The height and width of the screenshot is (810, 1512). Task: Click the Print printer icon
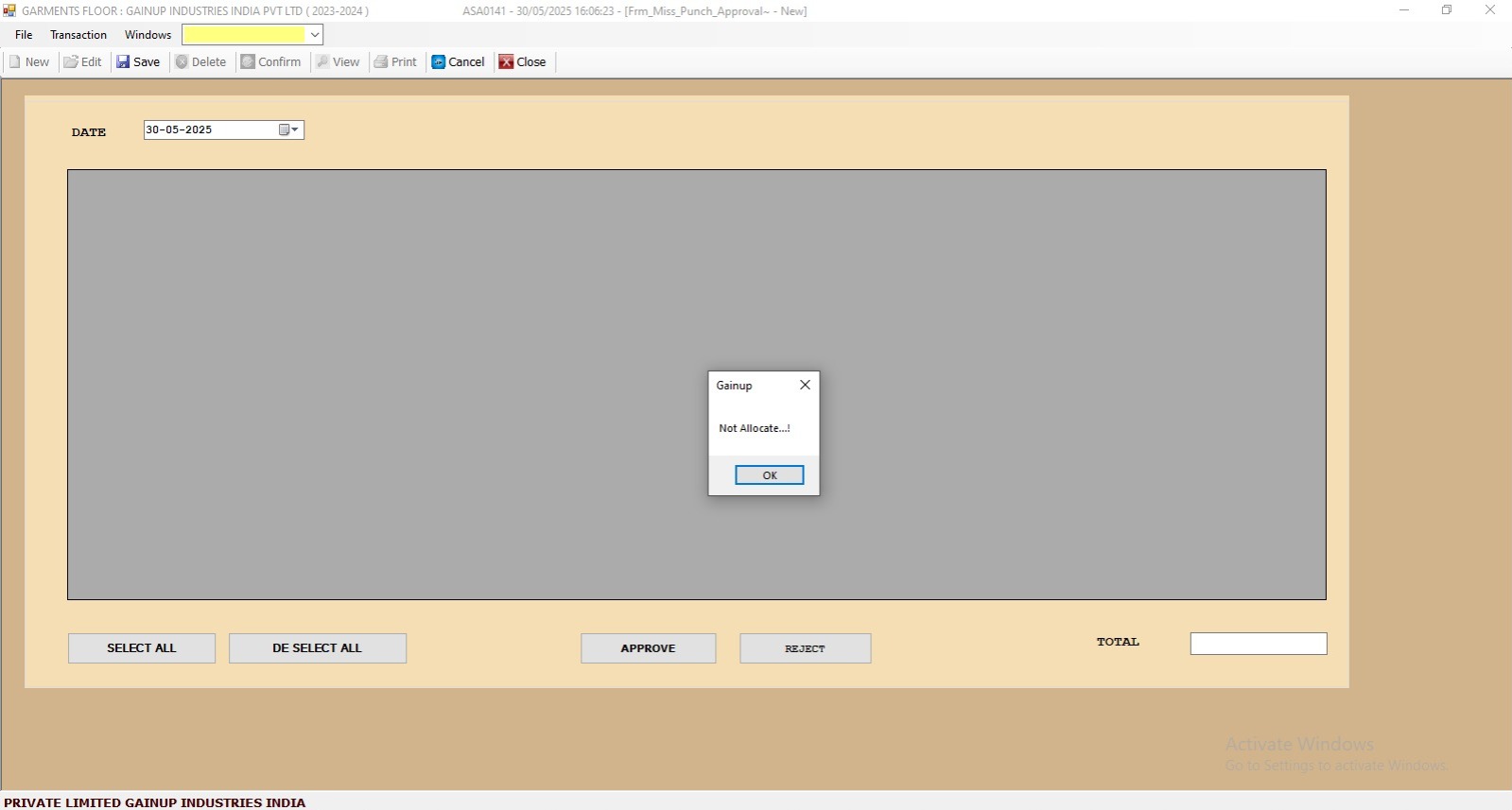click(x=381, y=62)
